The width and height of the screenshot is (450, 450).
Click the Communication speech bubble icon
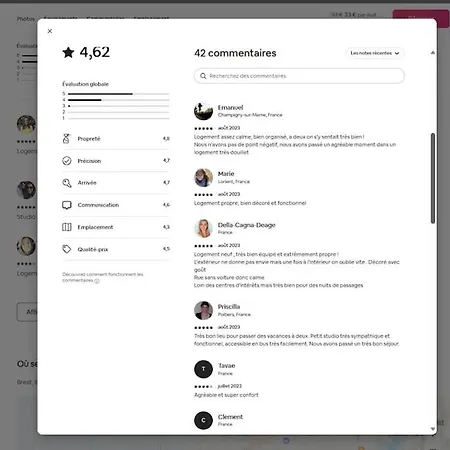pyautogui.click(x=67, y=205)
